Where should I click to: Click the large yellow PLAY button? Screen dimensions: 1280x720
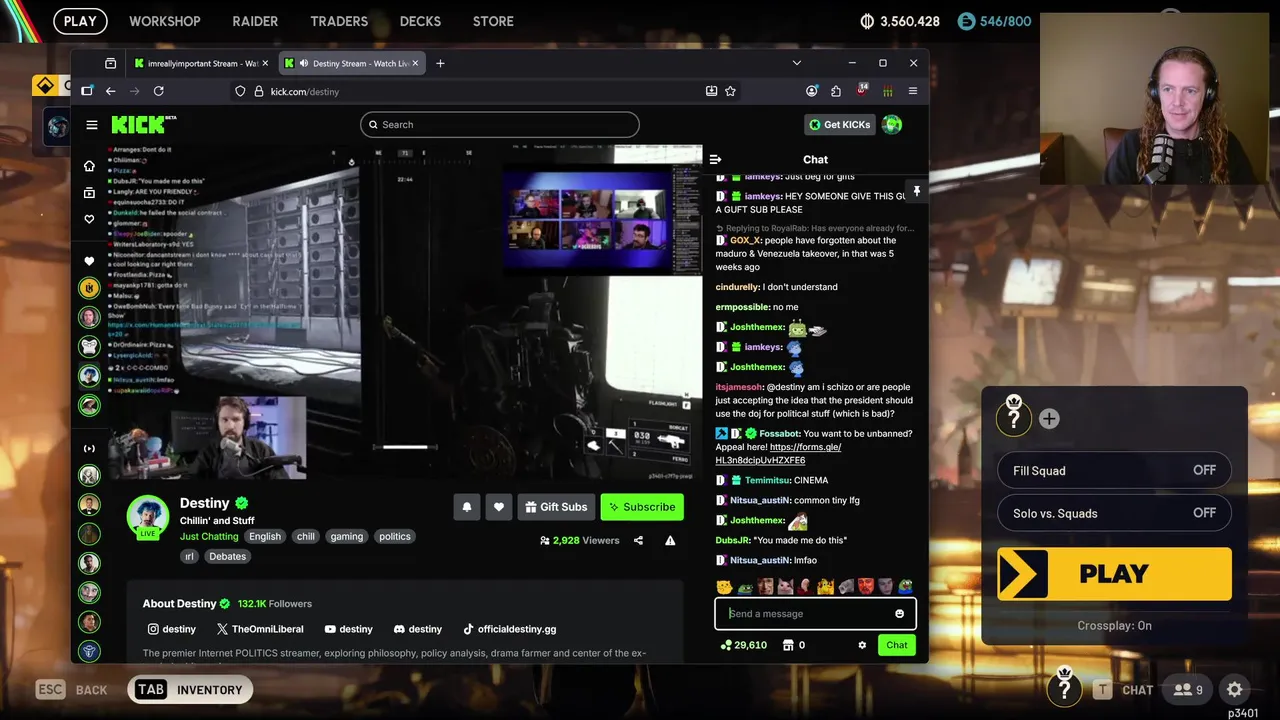click(1115, 574)
